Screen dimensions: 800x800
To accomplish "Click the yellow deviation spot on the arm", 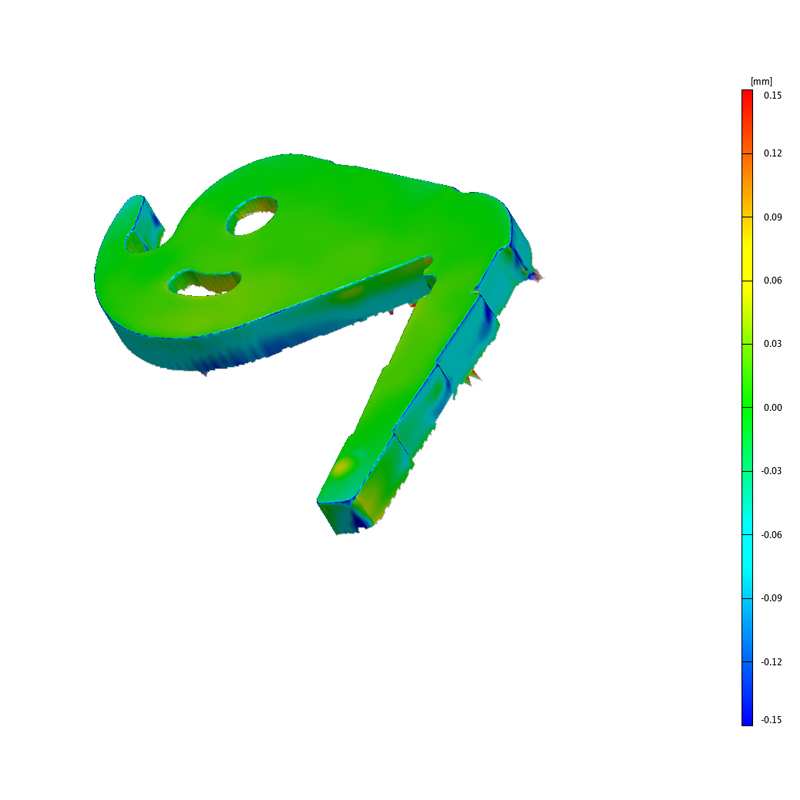I will 343,465.
